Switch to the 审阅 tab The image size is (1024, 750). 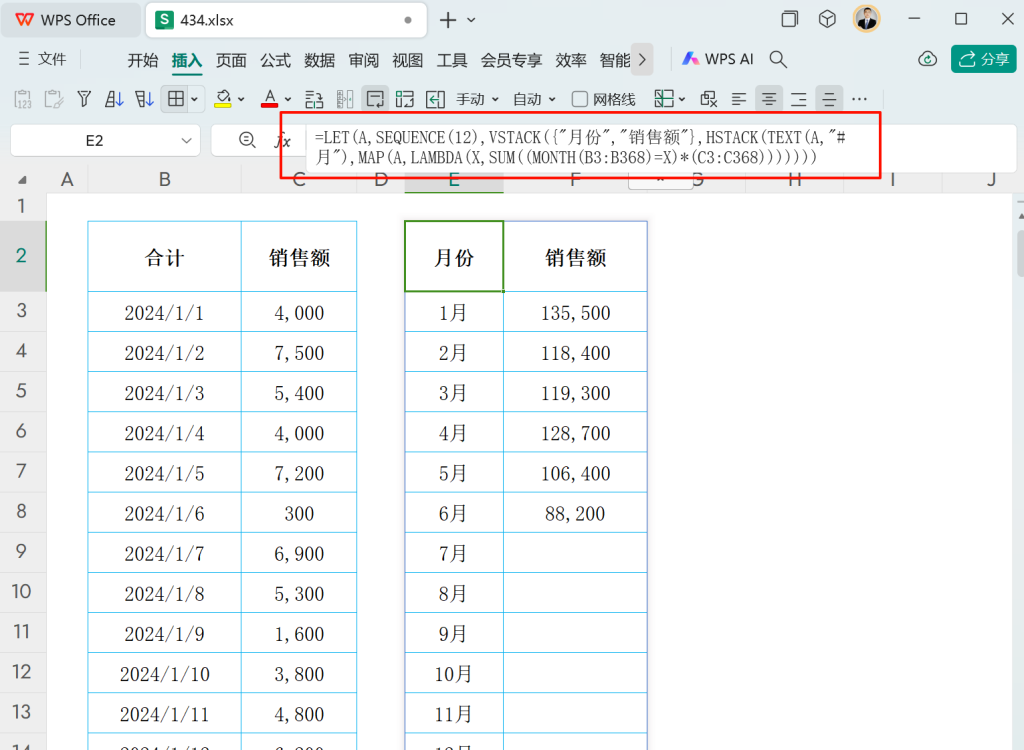click(x=364, y=60)
